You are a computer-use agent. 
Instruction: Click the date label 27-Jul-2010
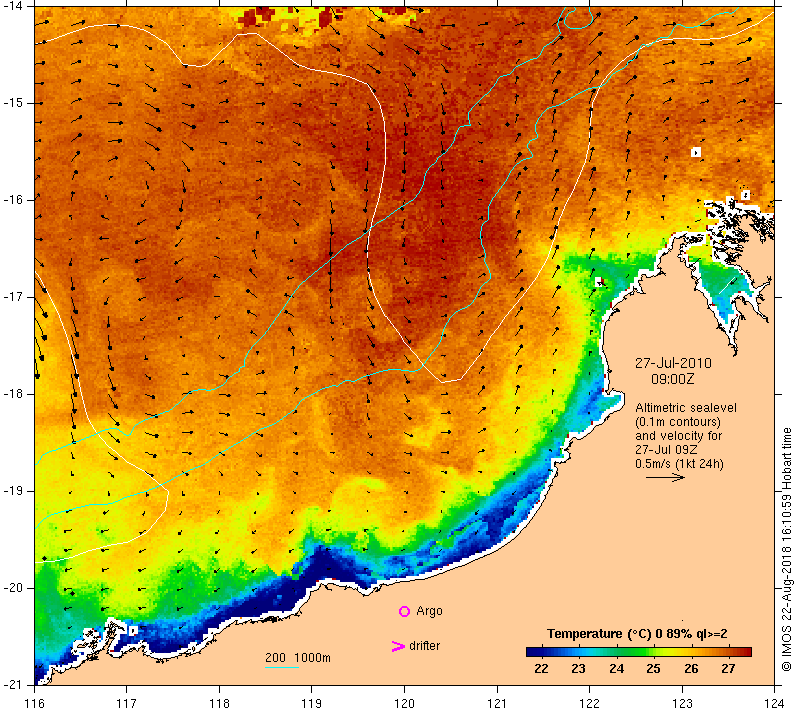[x=673, y=363]
